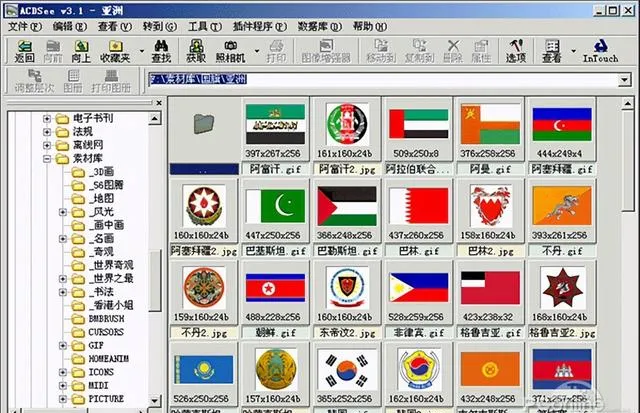Open 选项 (Options) hammer icon
The height and width of the screenshot is (413, 640).
pyautogui.click(x=516, y=51)
